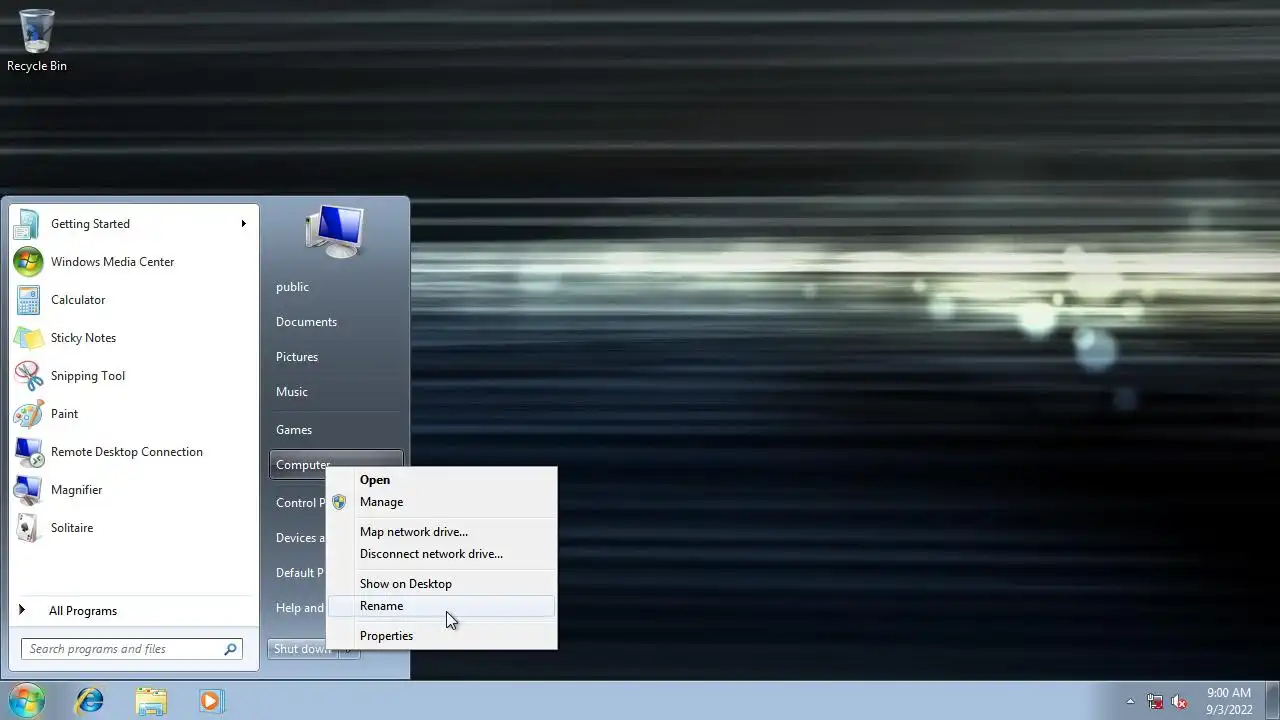The width and height of the screenshot is (1280, 720).
Task: Click the Search programs and files box
Action: pyautogui.click(x=131, y=649)
